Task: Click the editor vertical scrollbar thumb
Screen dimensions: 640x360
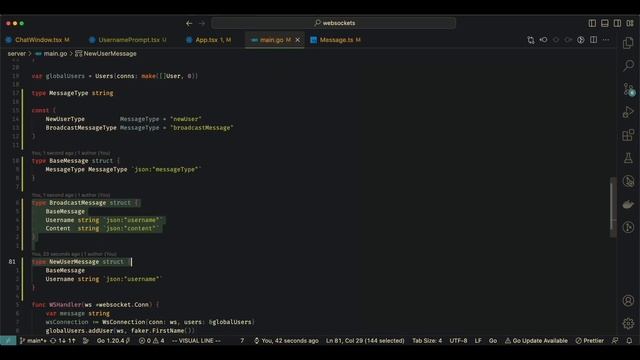Action: (x=613, y=207)
